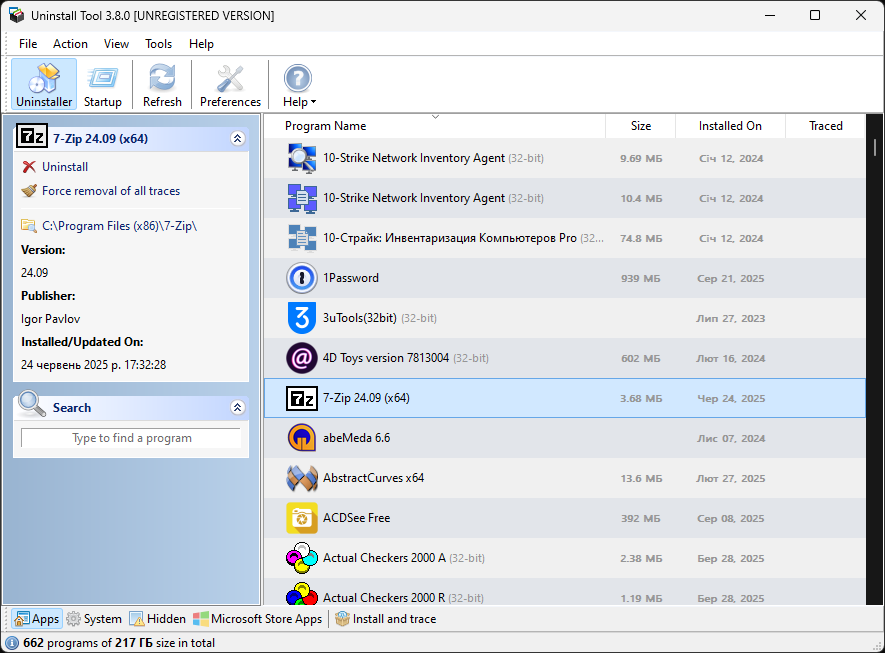
Task: Click the 10-Страйк Инвентаризация Компьютеров Pro icon
Action: click(x=301, y=238)
